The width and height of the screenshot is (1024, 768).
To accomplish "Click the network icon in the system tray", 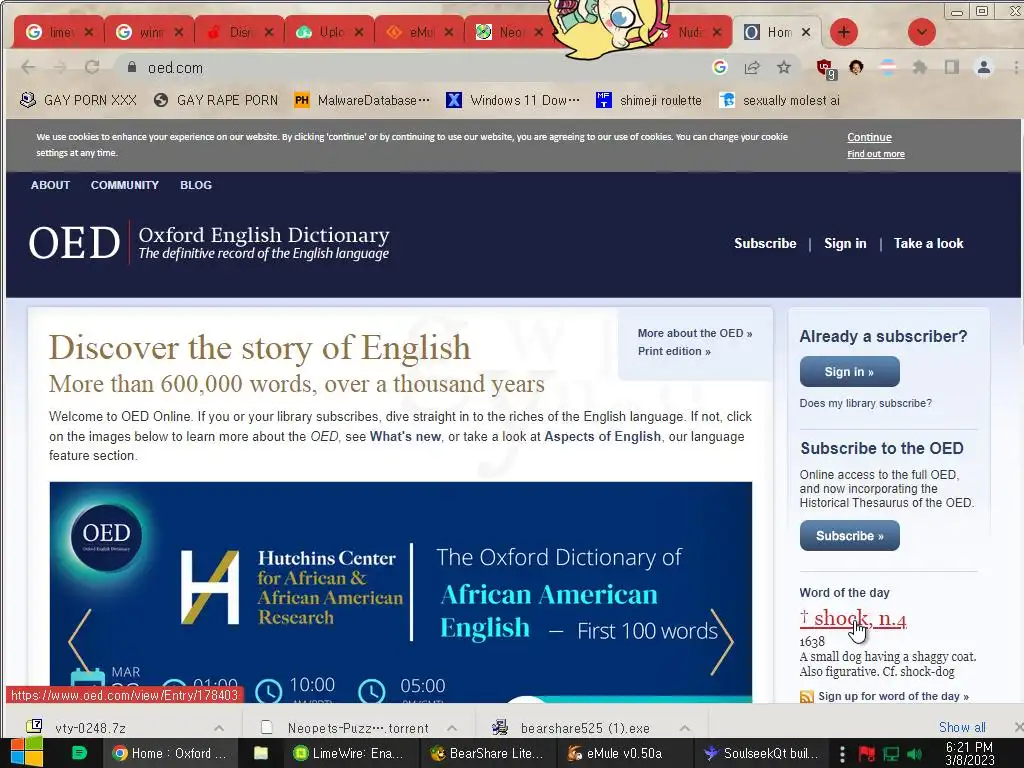I will coord(891,754).
